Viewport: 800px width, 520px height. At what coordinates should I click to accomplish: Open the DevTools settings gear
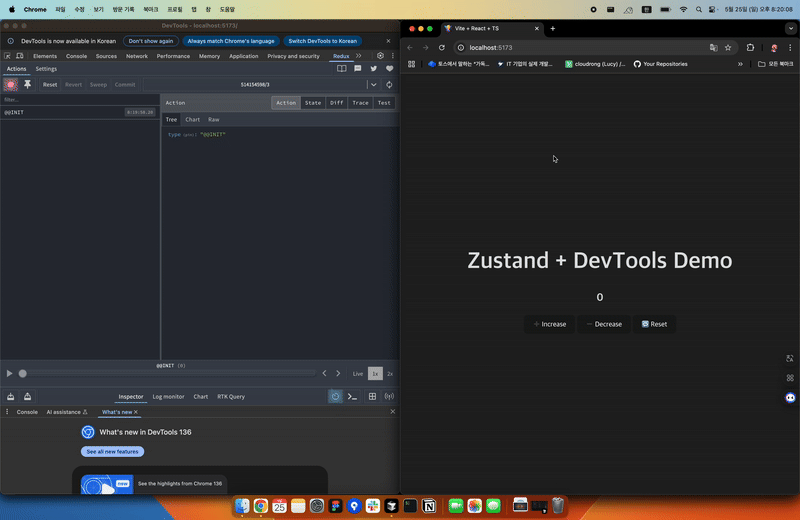380,56
